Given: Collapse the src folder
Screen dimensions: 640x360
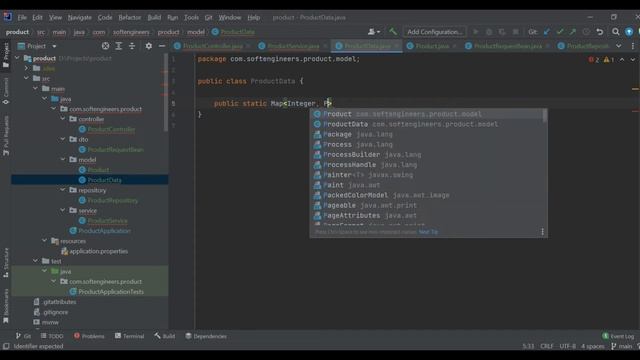Looking at the screenshot, I should [27, 78].
